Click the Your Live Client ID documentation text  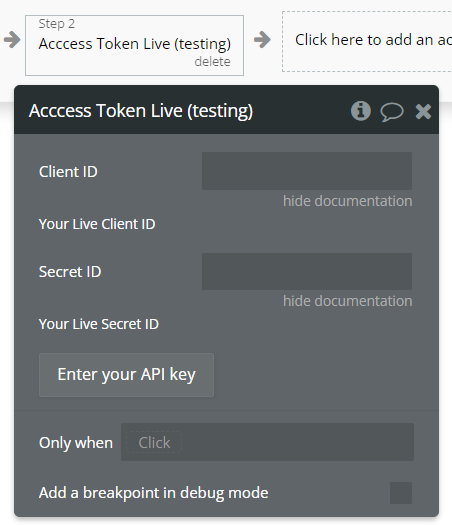97,224
